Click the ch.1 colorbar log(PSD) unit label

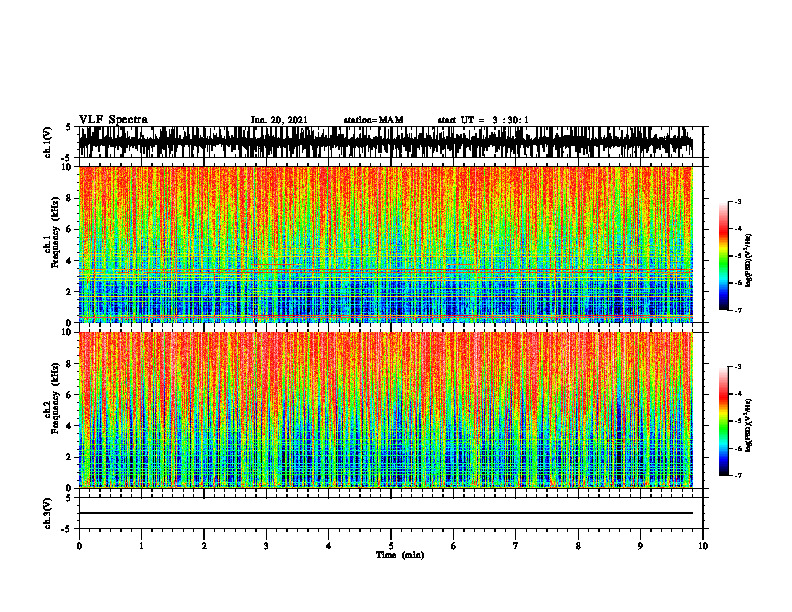(749, 261)
